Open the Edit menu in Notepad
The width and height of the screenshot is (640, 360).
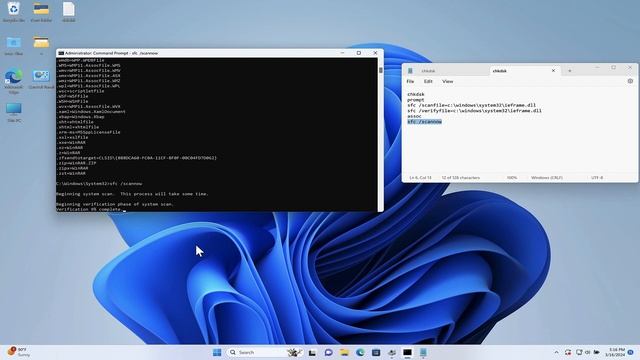point(428,81)
